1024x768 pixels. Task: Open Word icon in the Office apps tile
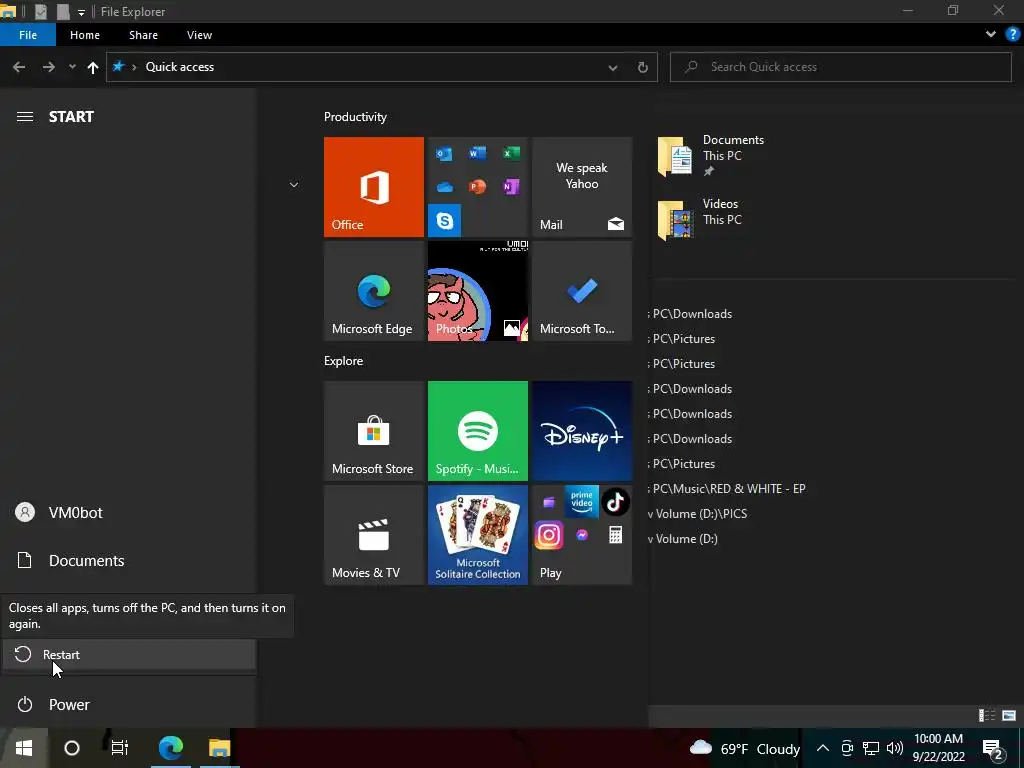coord(477,153)
